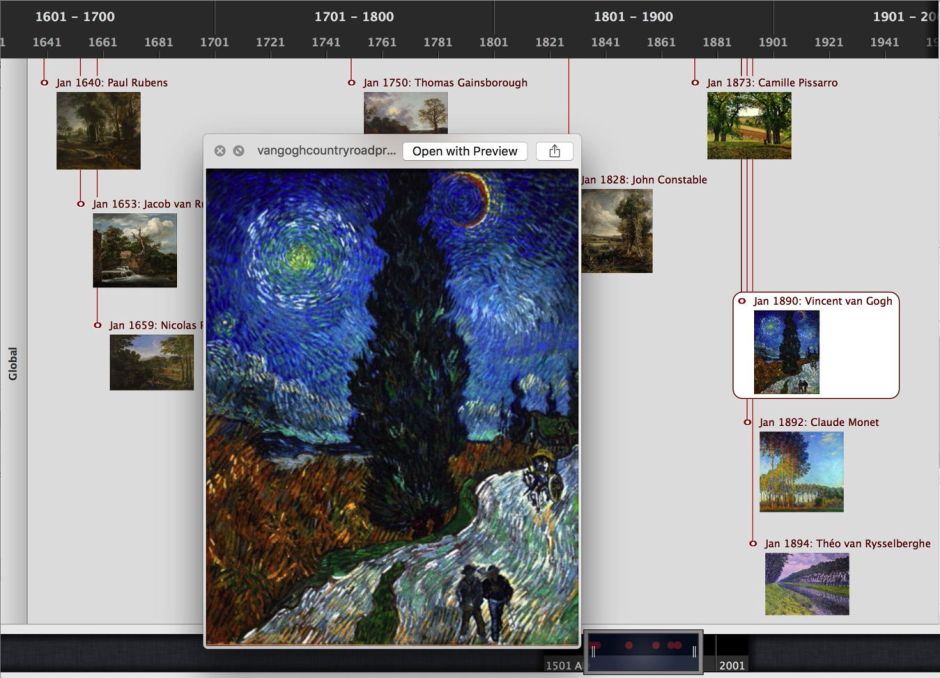Click the Global sidebar label
The height and width of the screenshot is (678, 940).
[x=13, y=363]
